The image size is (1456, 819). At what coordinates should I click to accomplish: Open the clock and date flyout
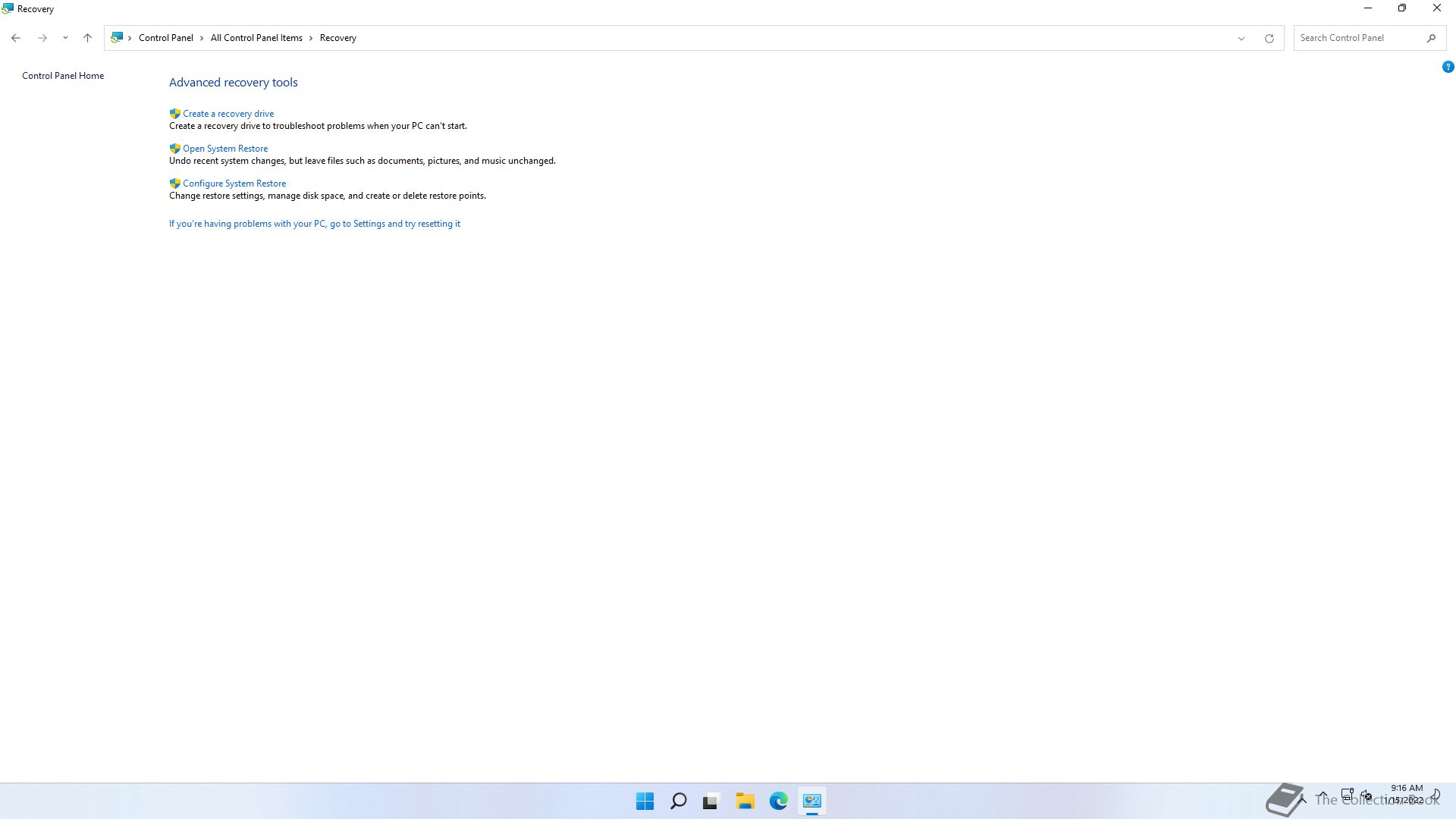pyautogui.click(x=1406, y=794)
